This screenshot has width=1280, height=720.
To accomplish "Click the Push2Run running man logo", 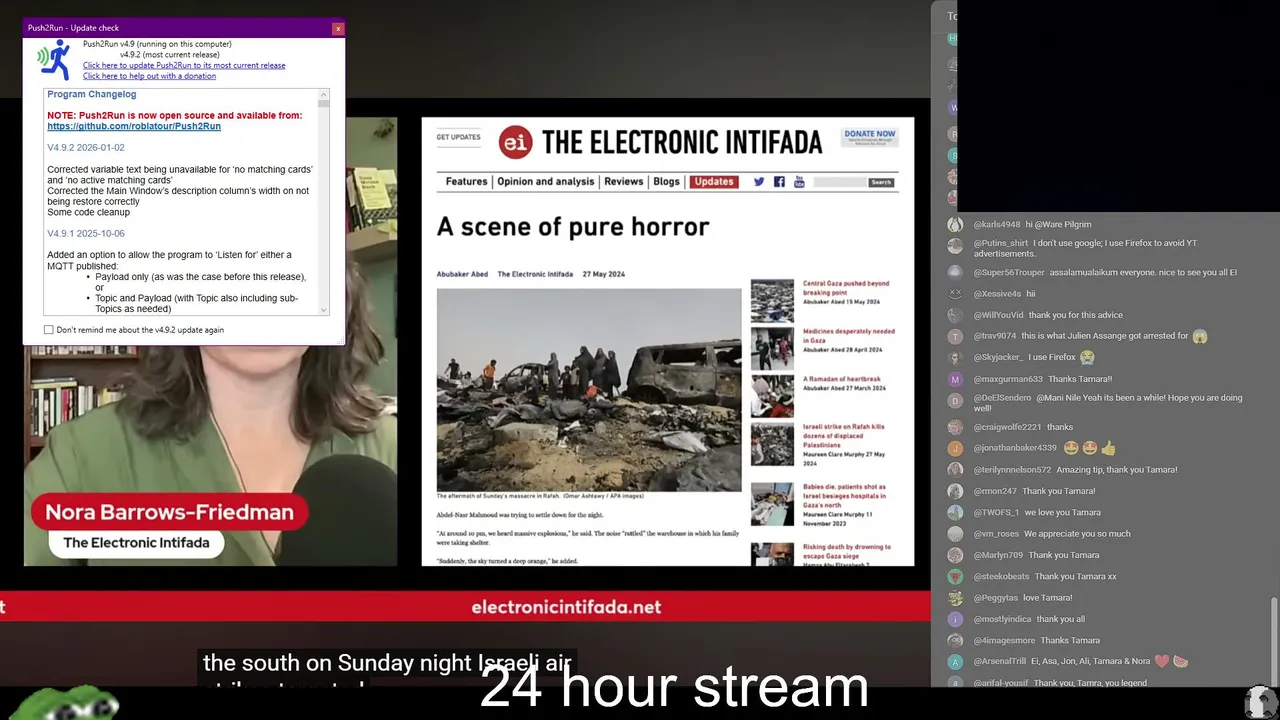I will [54, 60].
